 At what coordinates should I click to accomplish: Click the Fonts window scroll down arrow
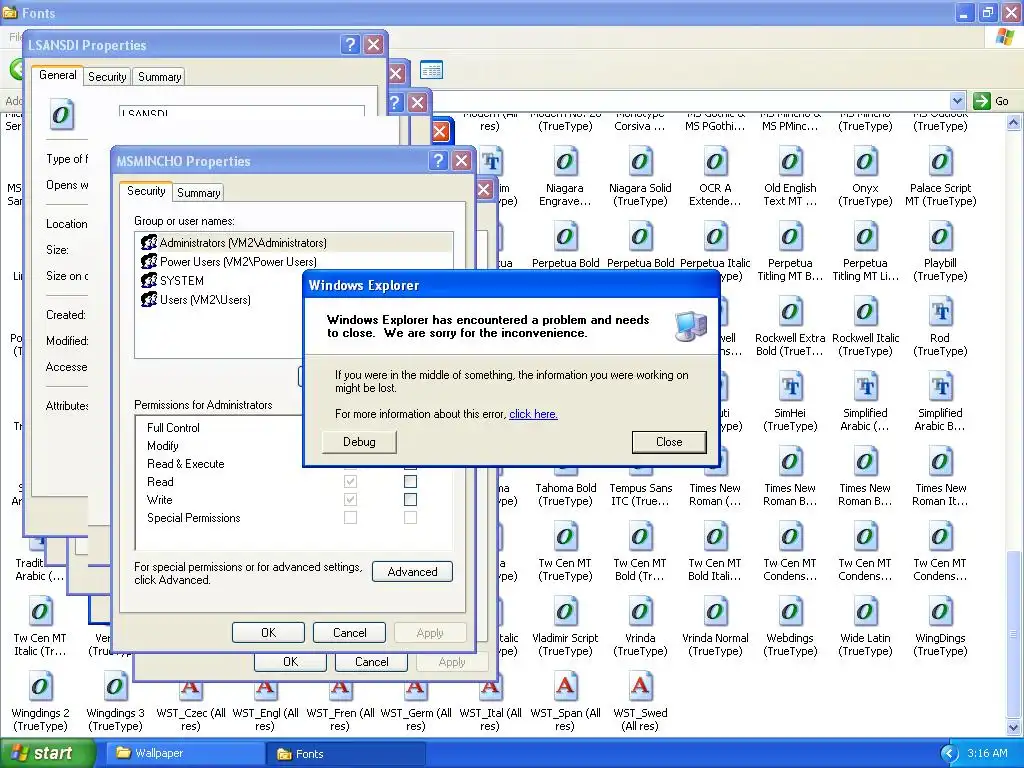[1014, 727]
